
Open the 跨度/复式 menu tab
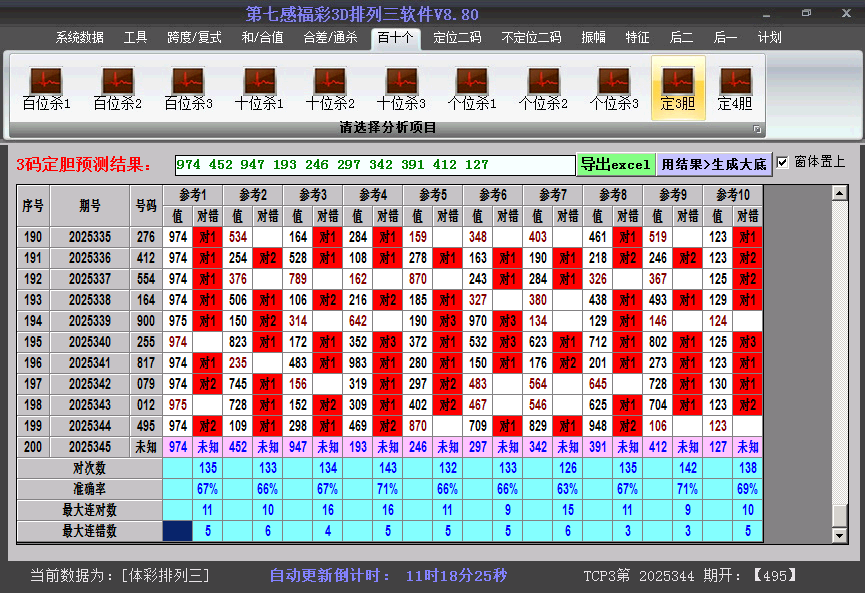pos(194,38)
